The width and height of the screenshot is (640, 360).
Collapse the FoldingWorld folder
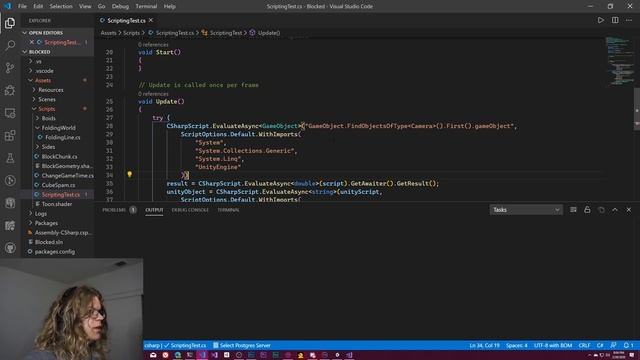click(x=58, y=128)
